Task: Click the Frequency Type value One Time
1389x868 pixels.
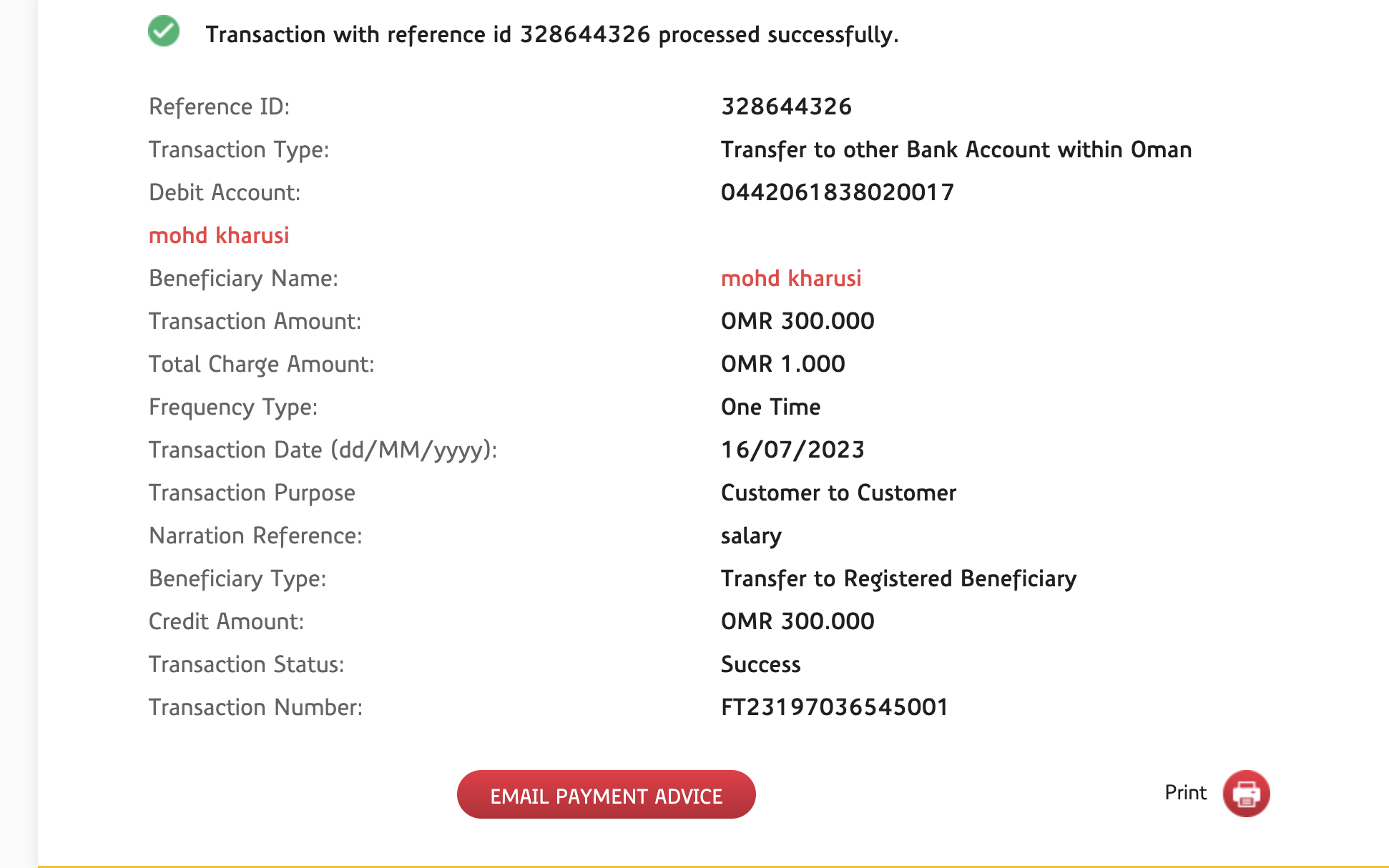Action: click(x=771, y=407)
